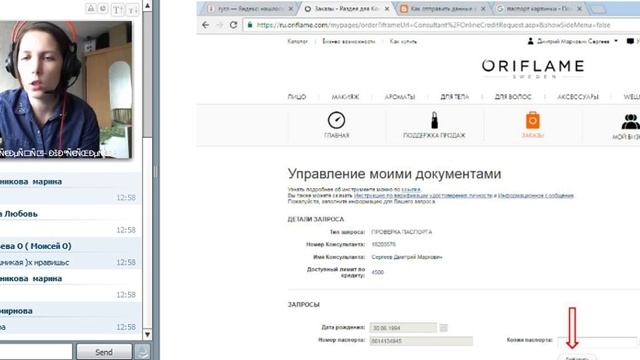The height and width of the screenshot is (360, 640).
Task: Click the Oriflame Sweden logo
Action: tap(533, 68)
